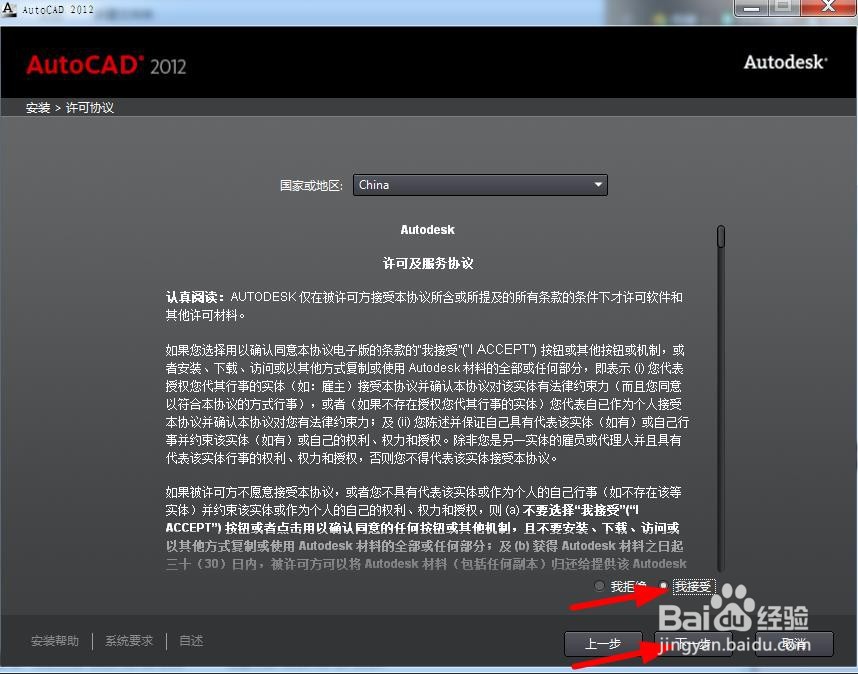Minimize the AutoCAD 2012 installer window
This screenshot has height=674, width=858.
pyautogui.click(x=751, y=7)
